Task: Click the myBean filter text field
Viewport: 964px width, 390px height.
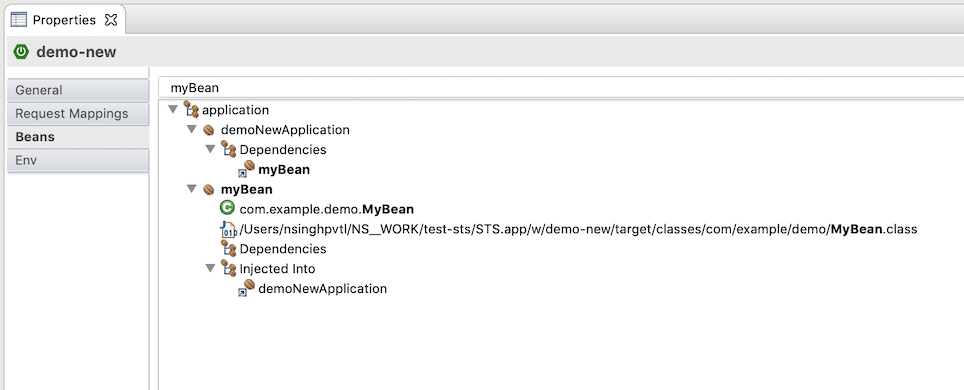Action: pos(561,88)
